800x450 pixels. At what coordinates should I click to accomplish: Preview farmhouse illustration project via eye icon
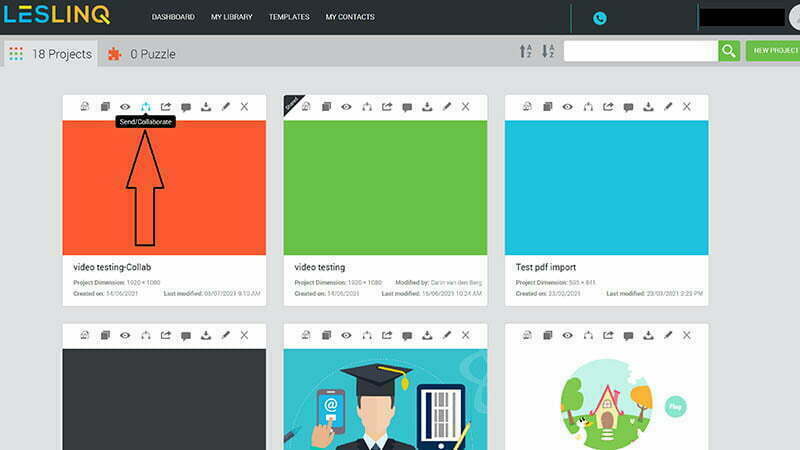click(x=567, y=335)
